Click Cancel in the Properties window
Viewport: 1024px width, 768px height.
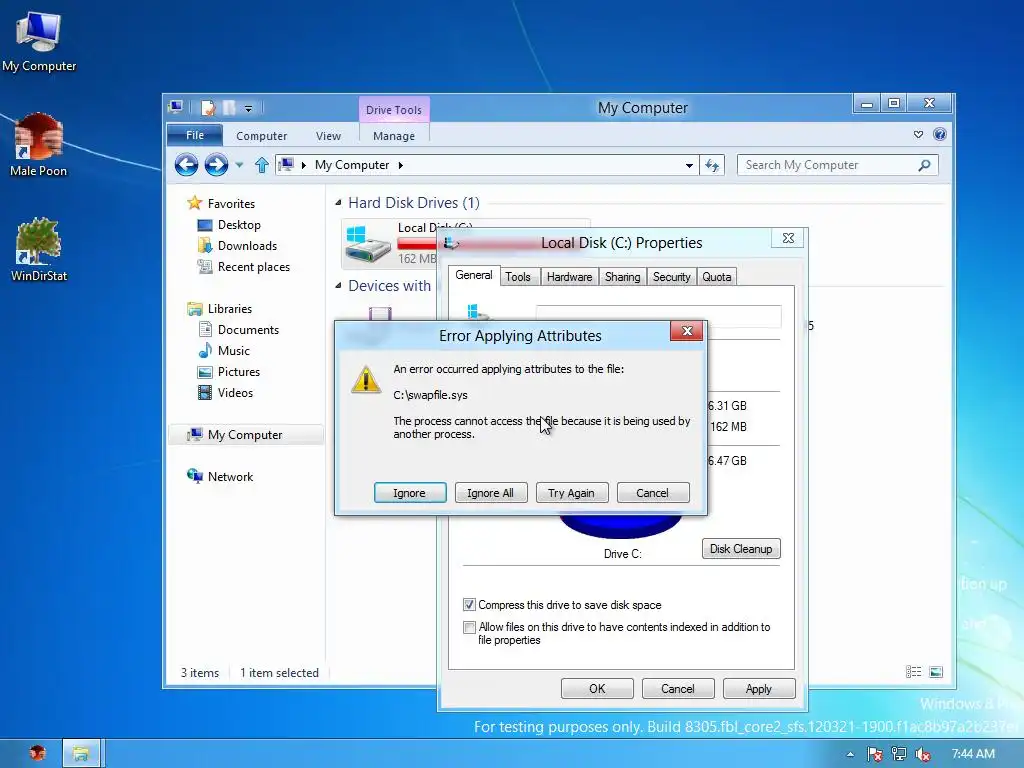coord(678,688)
